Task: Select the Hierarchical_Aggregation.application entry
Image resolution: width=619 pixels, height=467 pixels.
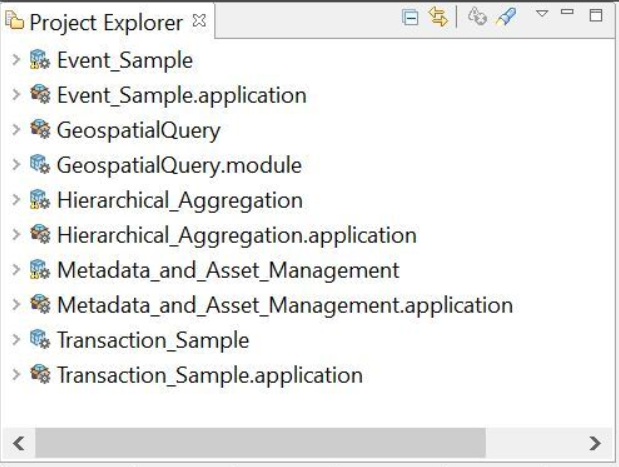Action: tap(236, 235)
